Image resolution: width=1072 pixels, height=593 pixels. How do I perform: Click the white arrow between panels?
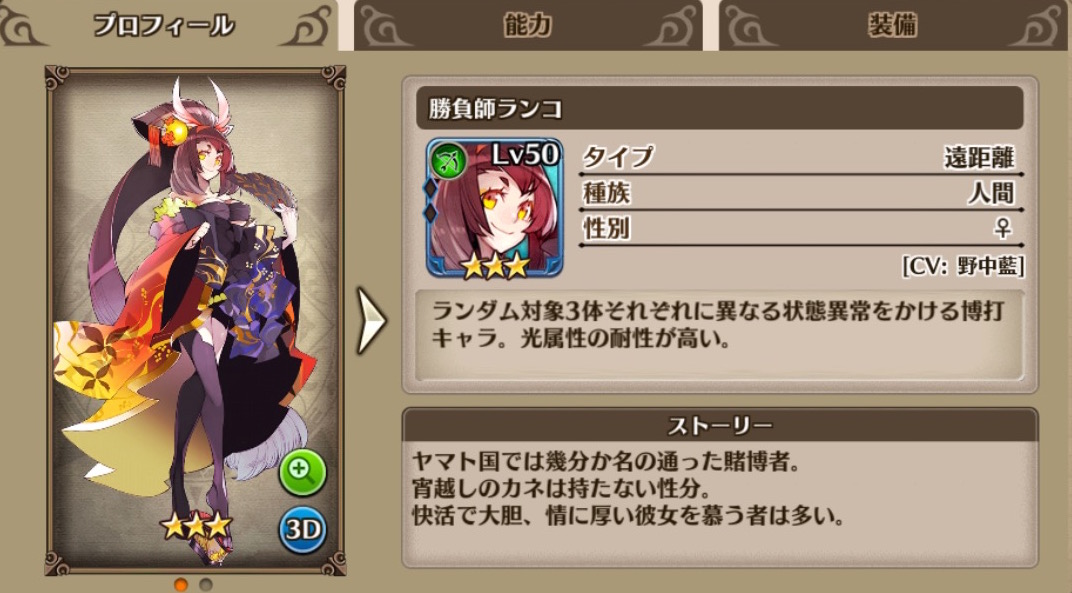[x=373, y=320]
